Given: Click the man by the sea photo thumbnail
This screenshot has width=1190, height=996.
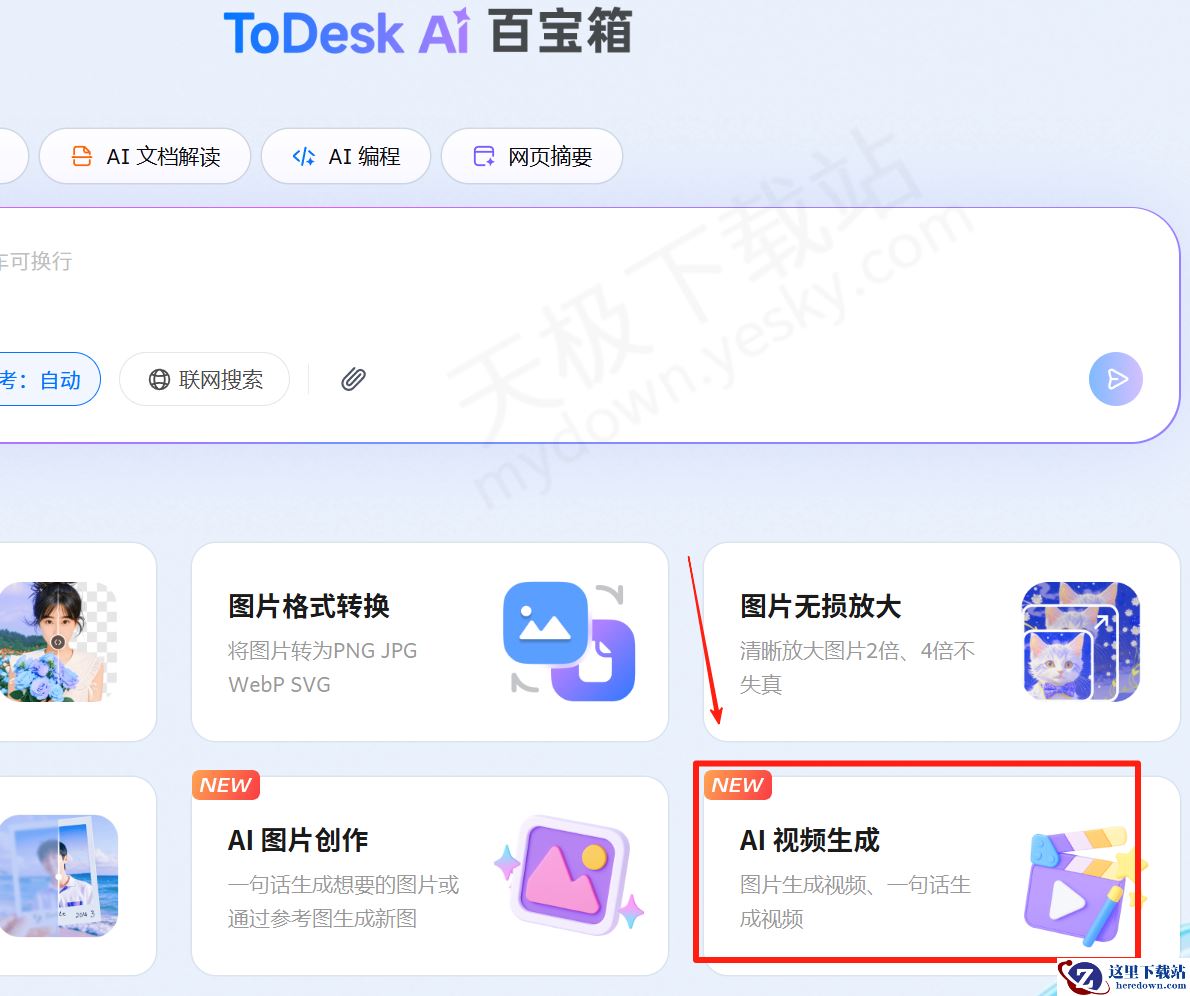Looking at the screenshot, I should (x=58, y=875).
